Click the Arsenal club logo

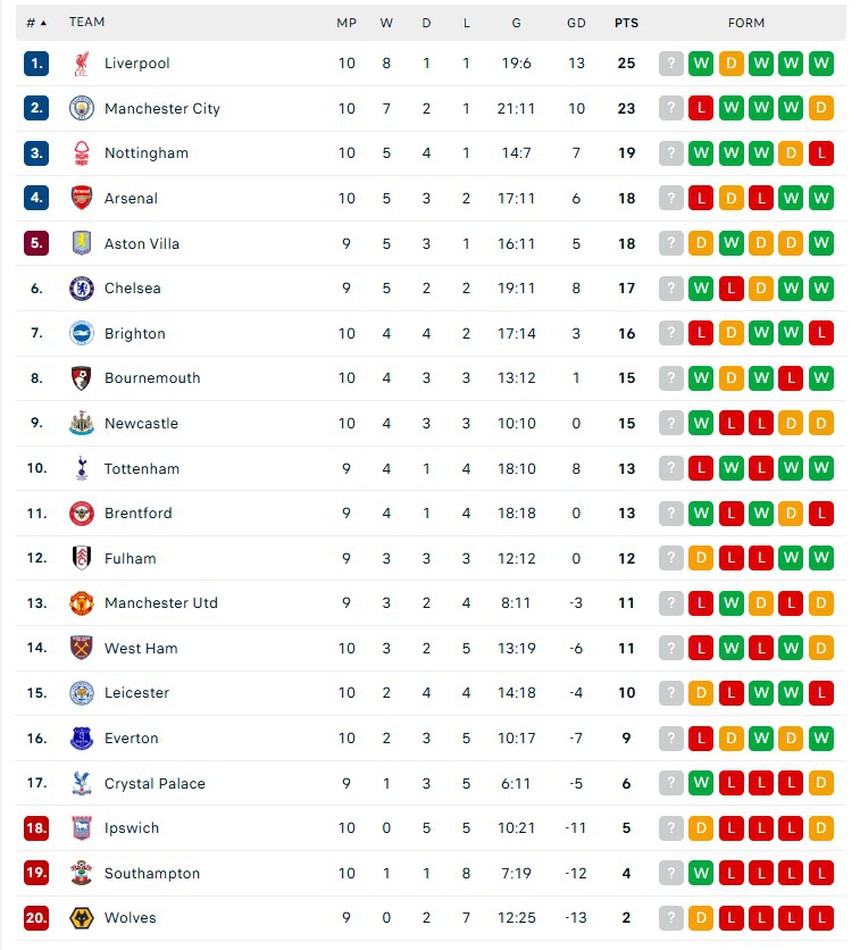tap(83, 198)
